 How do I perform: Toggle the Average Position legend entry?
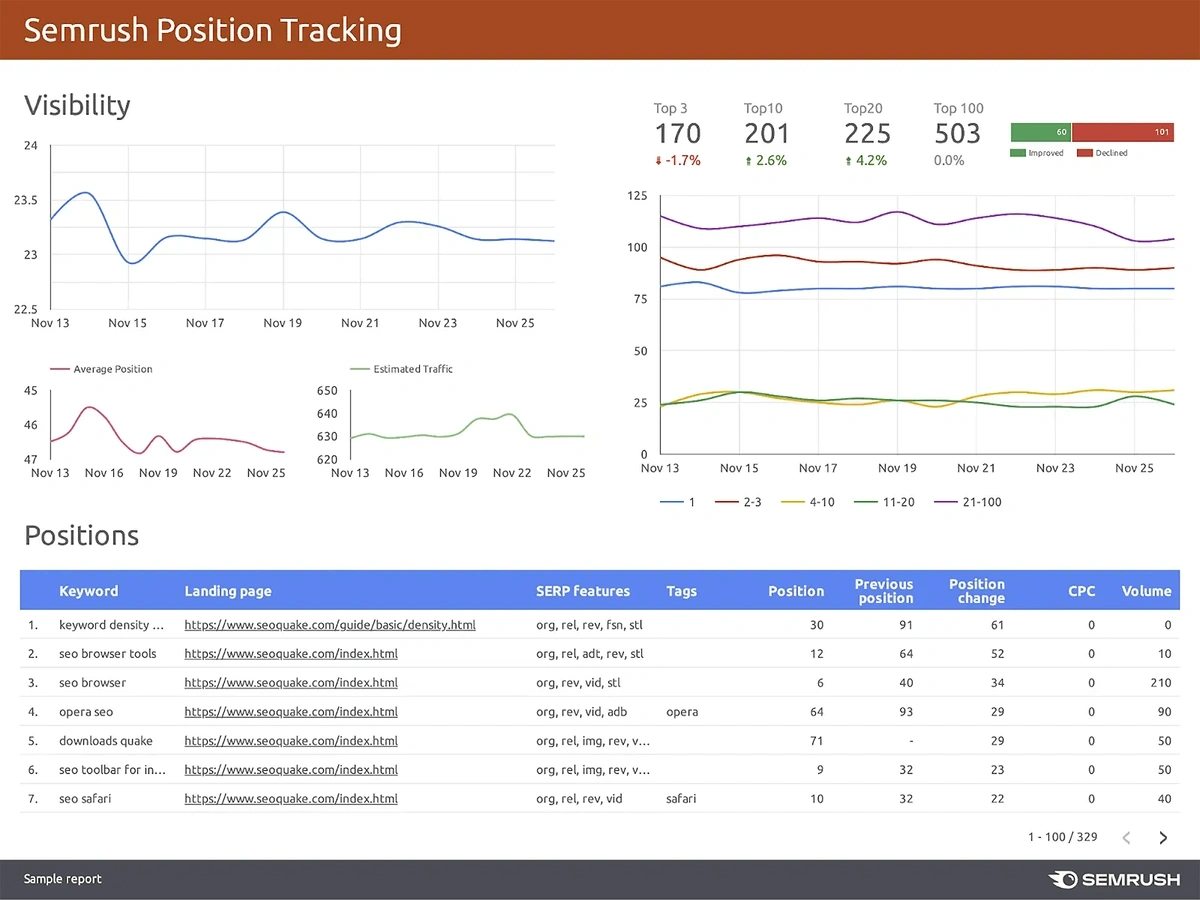102,369
